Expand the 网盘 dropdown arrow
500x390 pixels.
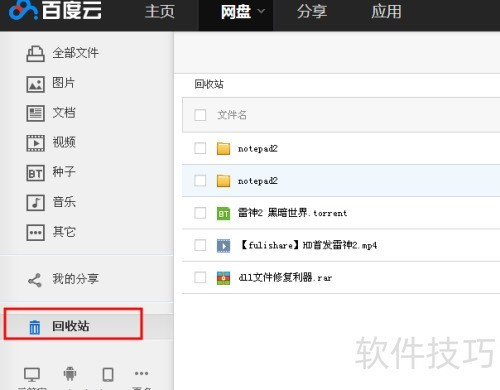pyautogui.click(x=261, y=11)
